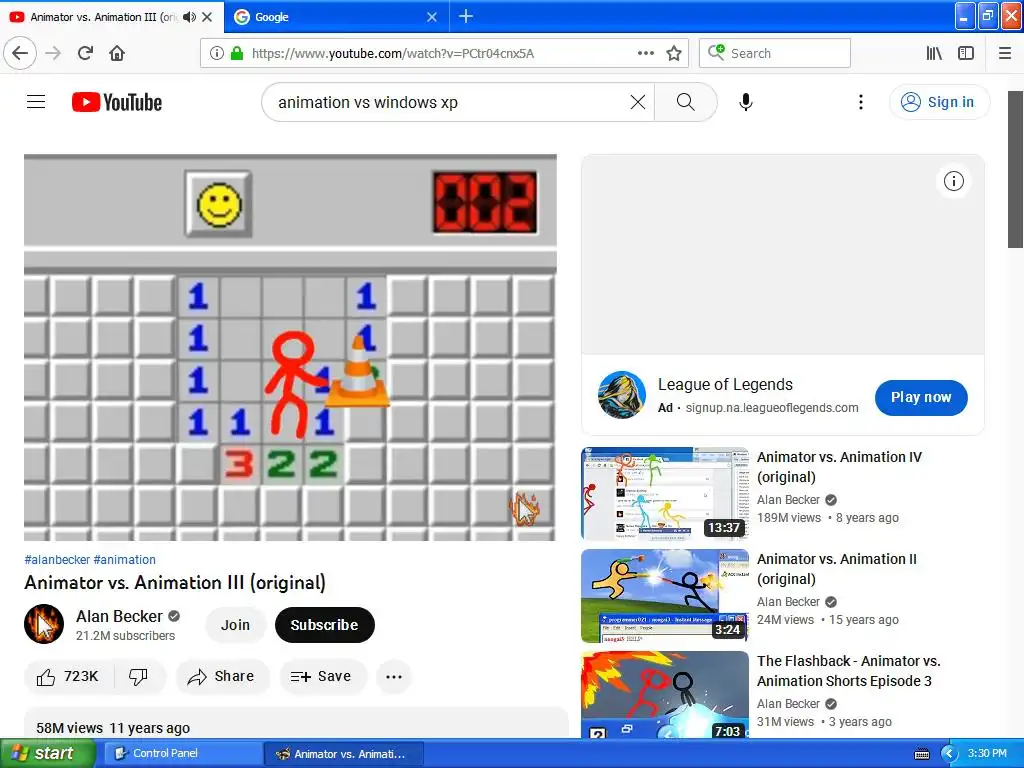The image size is (1024, 768).
Task: Switch to Control Panel taskbar window
Action: 184,754
